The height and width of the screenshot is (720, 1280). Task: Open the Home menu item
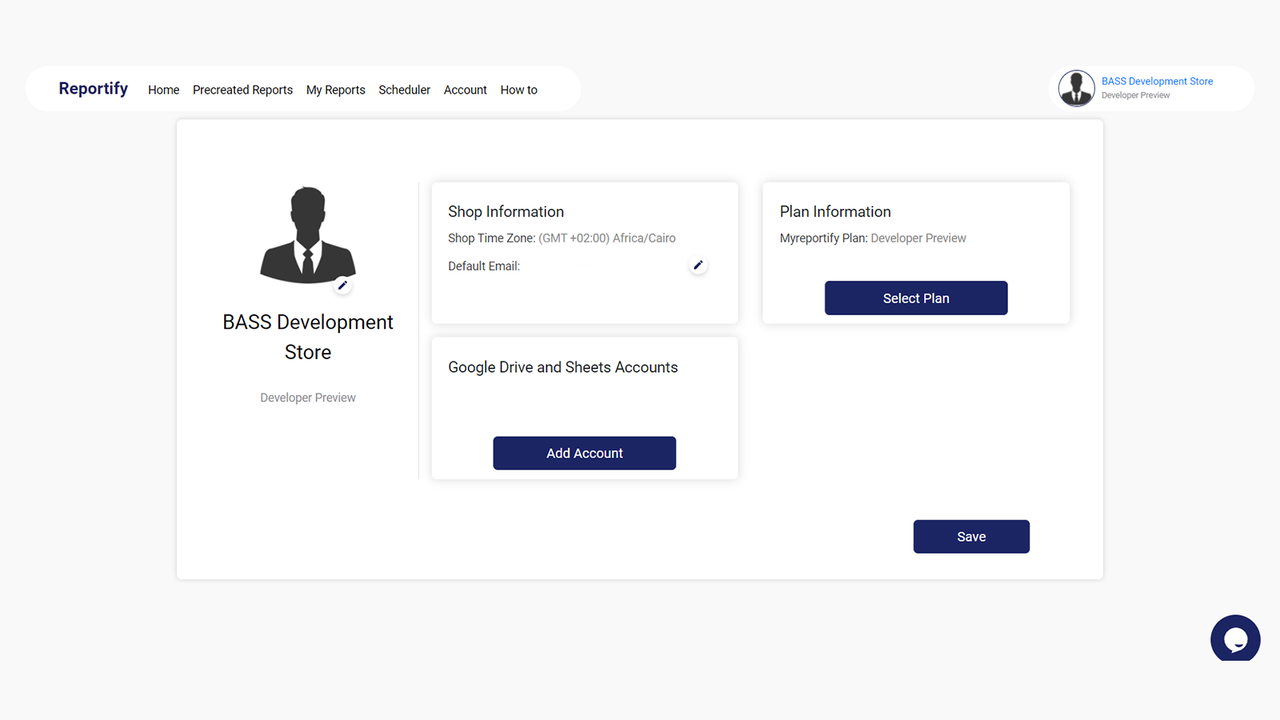click(x=164, y=90)
